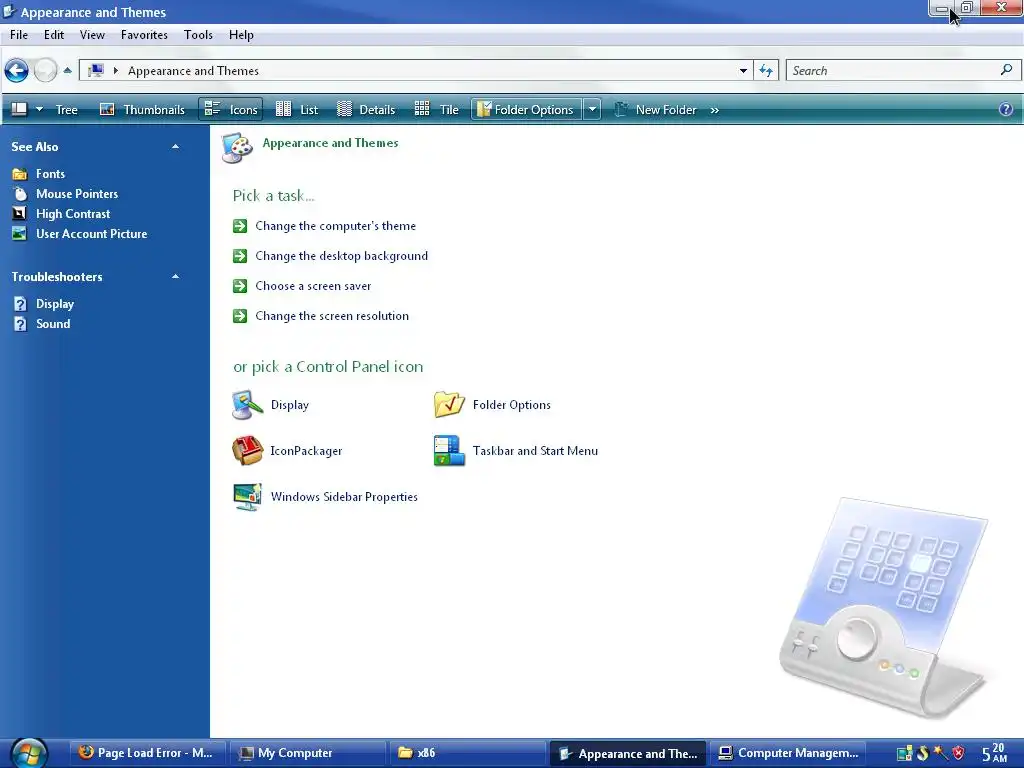Open the View menu

(92, 35)
